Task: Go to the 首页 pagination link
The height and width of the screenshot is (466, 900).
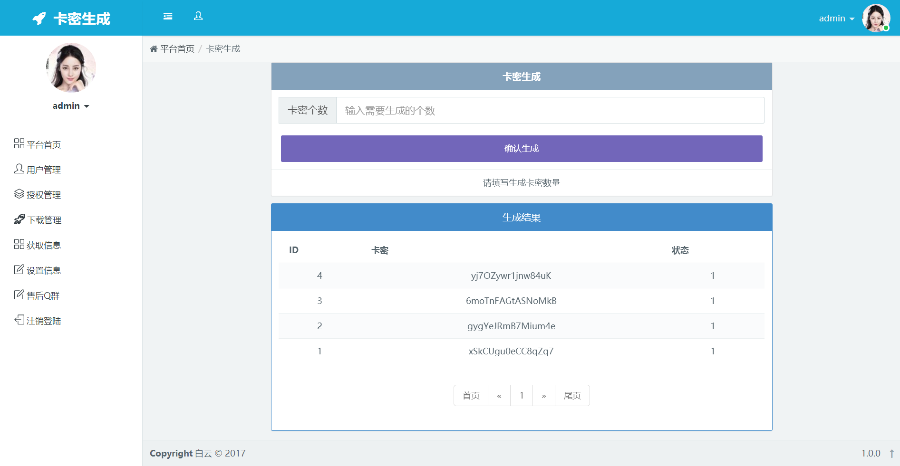Action: click(x=470, y=395)
